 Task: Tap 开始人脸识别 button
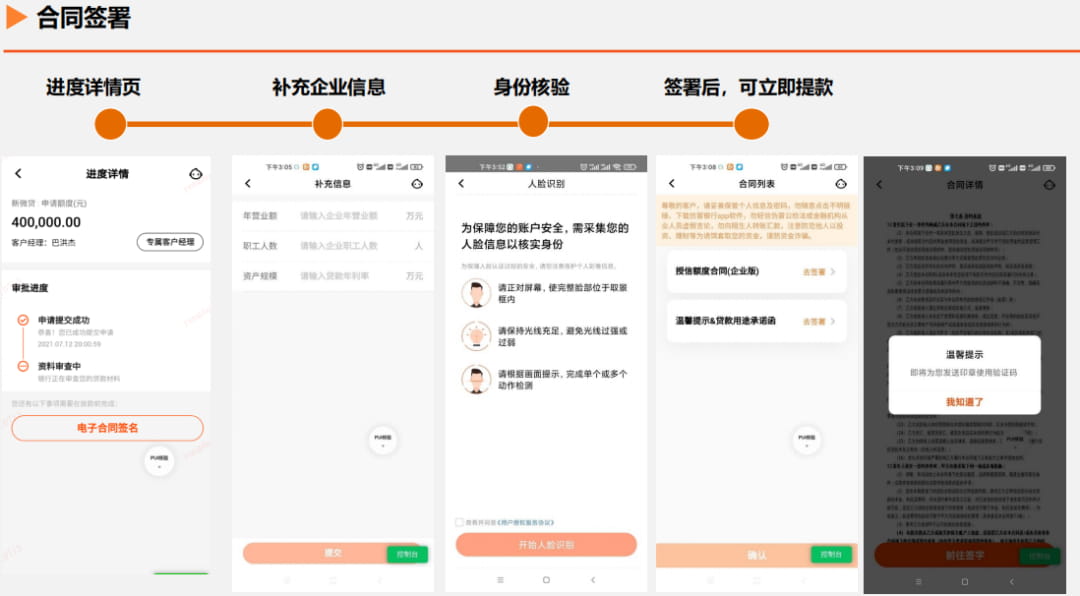[546, 544]
